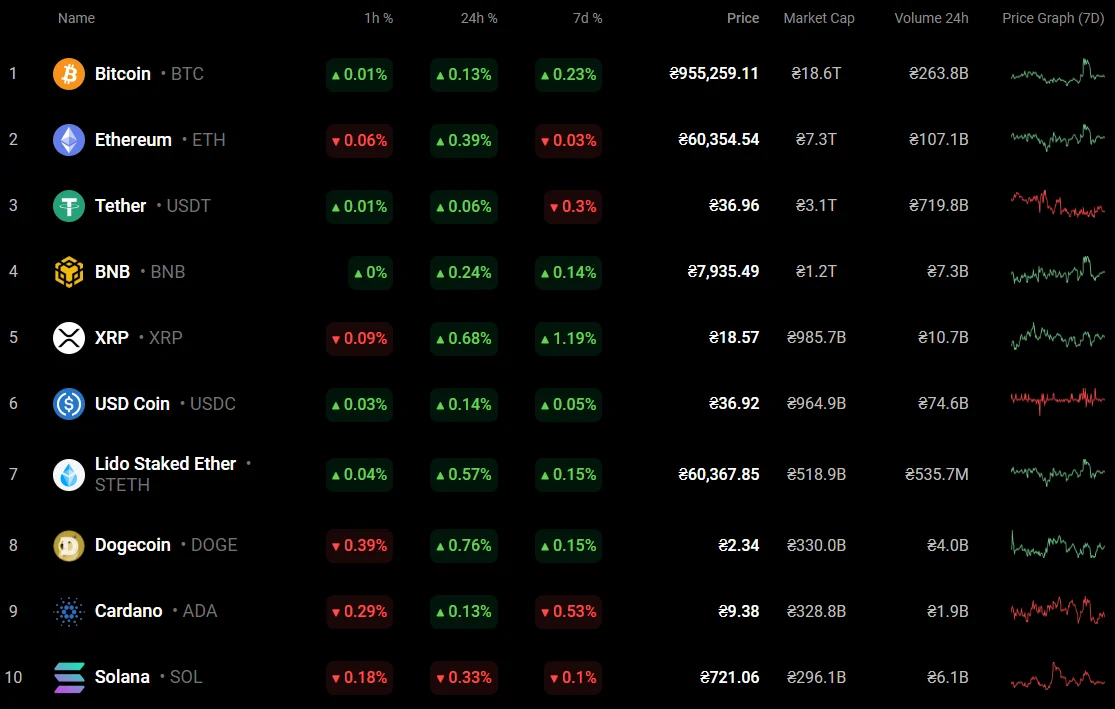Click the XRP logo icon
This screenshot has width=1115, height=709.
pos(69,338)
